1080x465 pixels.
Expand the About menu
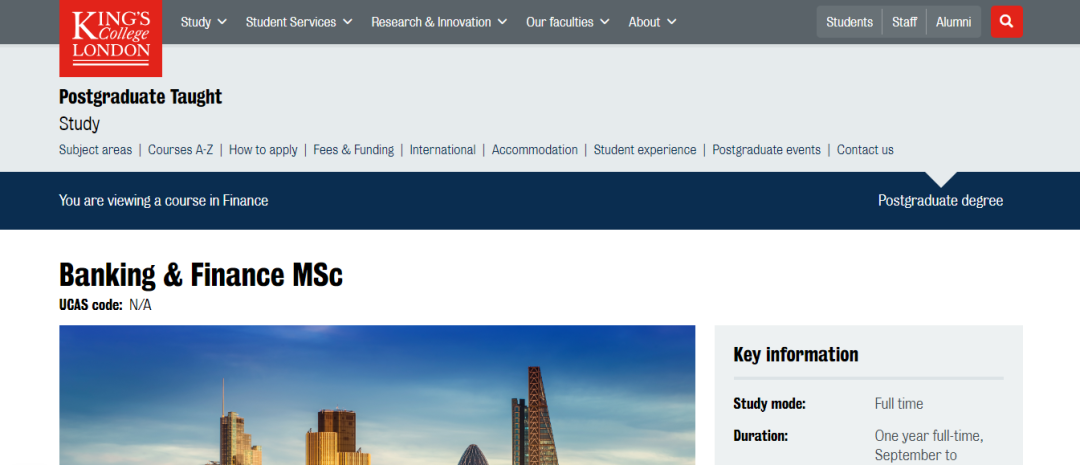point(652,22)
